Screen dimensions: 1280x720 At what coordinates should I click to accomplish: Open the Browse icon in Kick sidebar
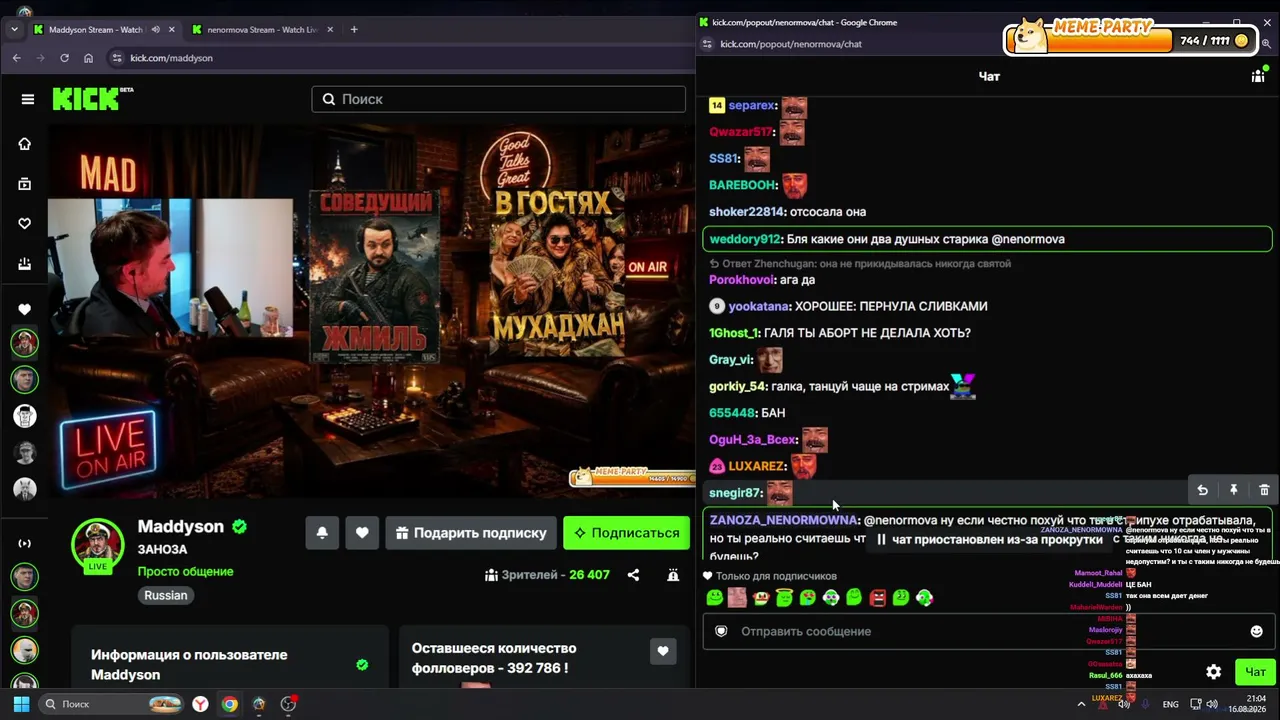[25, 184]
